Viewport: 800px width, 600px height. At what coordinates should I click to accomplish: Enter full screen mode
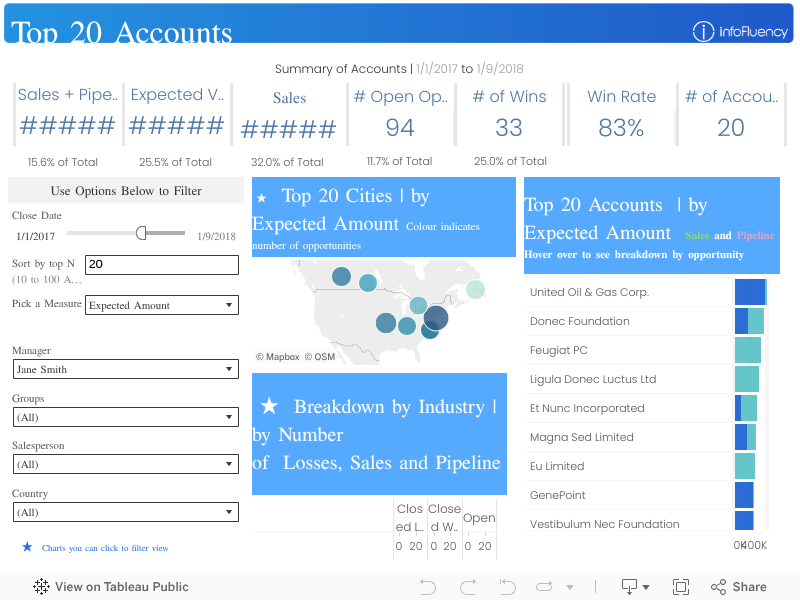(x=681, y=587)
